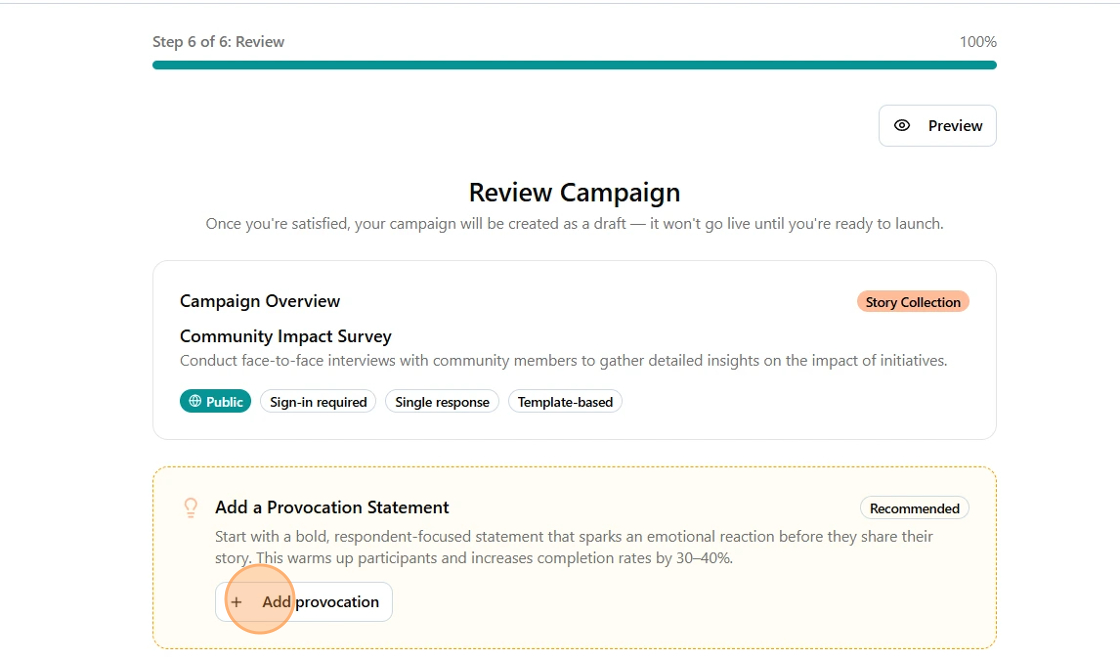
Task: Click the lightbulb icon beside Provocation Statement
Action: [191, 508]
